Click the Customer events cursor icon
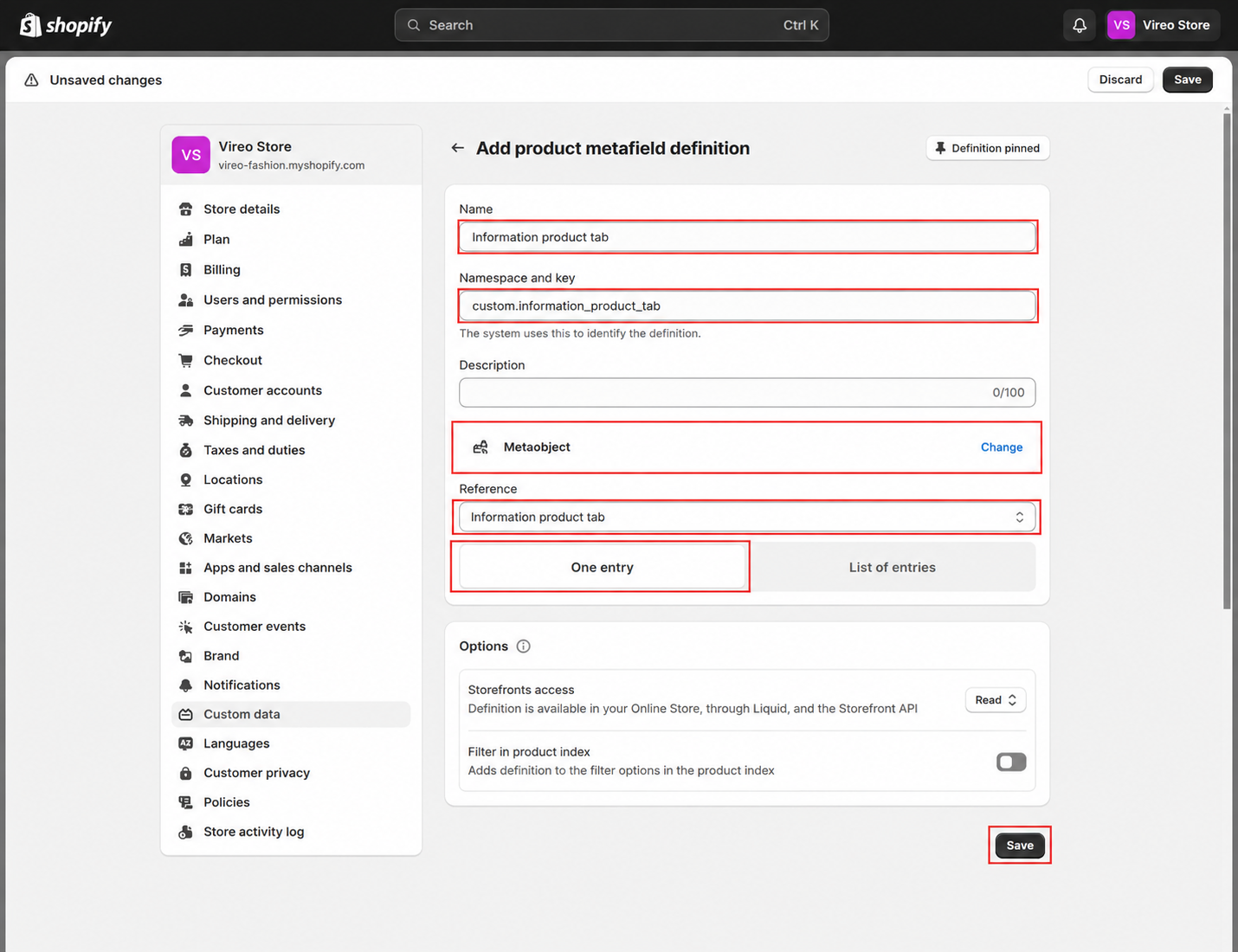Viewport: 1238px width, 952px height. pyautogui.click(x=185, y=627)
